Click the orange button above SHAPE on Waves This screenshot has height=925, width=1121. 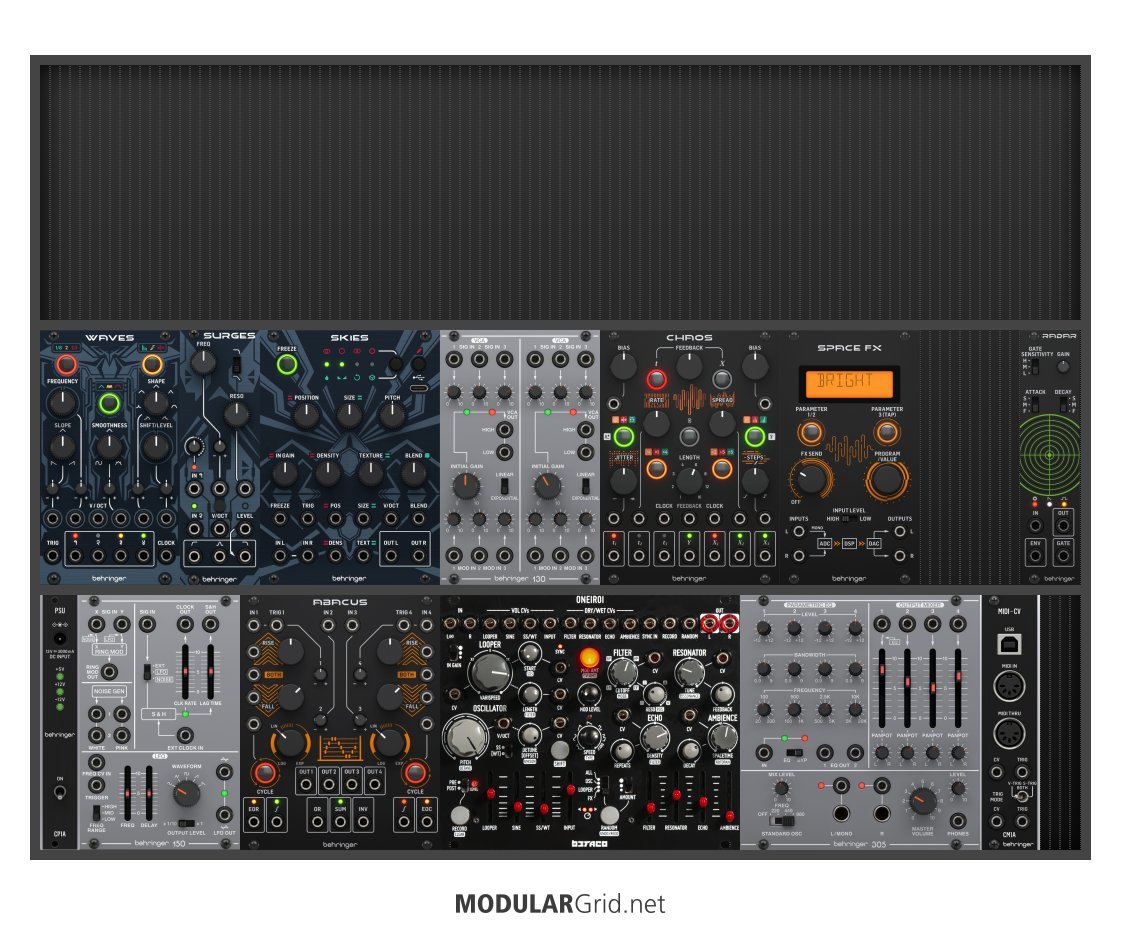(152, 365)
